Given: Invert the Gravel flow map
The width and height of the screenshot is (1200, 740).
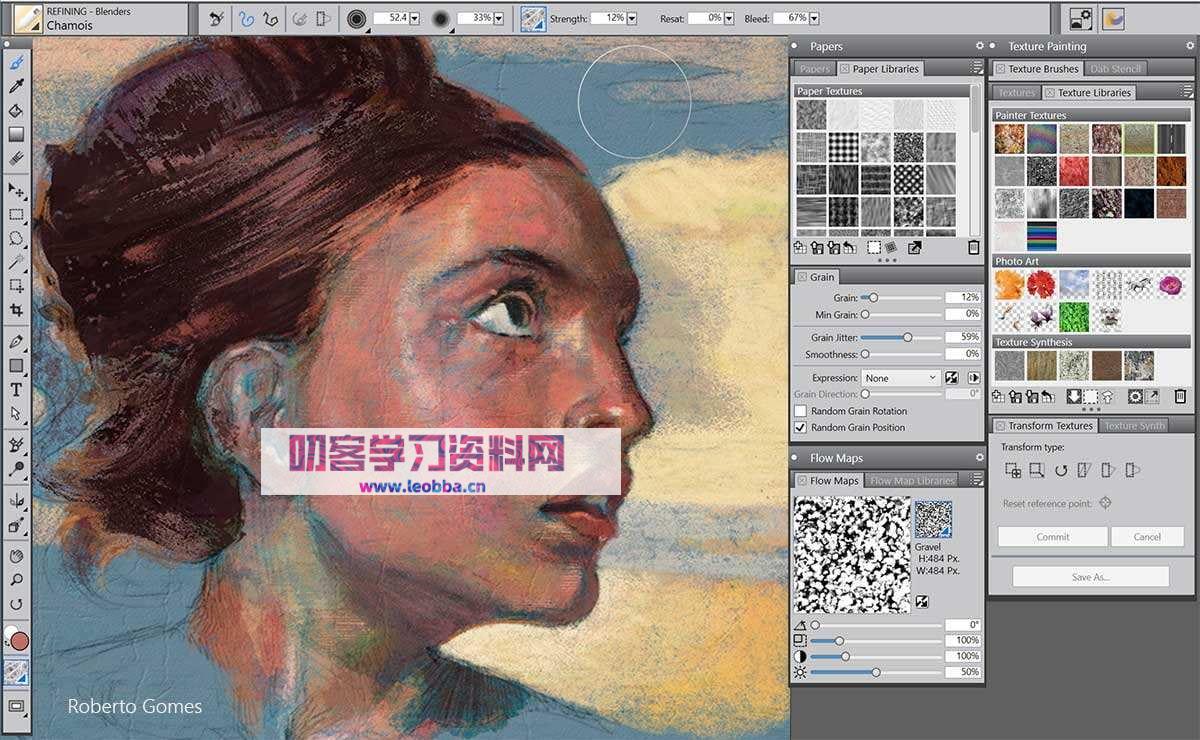Looking at the screenshot, I should click(x=921, y=602).
